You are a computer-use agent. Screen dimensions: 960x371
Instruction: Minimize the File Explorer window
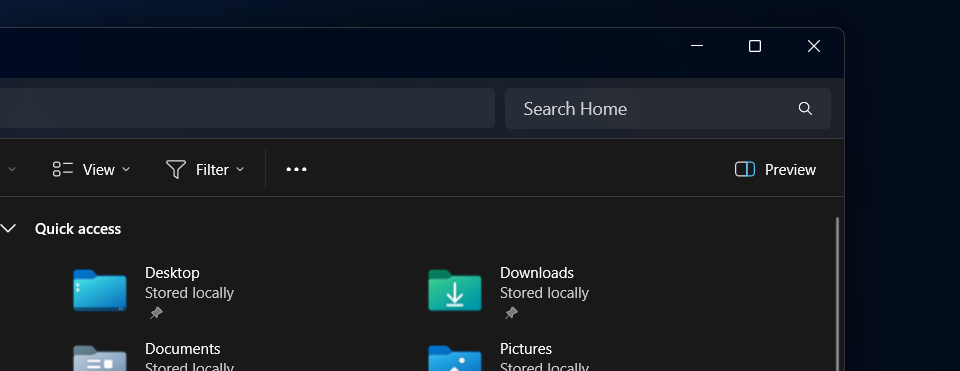pyautogui.click(x=697, y=46)
